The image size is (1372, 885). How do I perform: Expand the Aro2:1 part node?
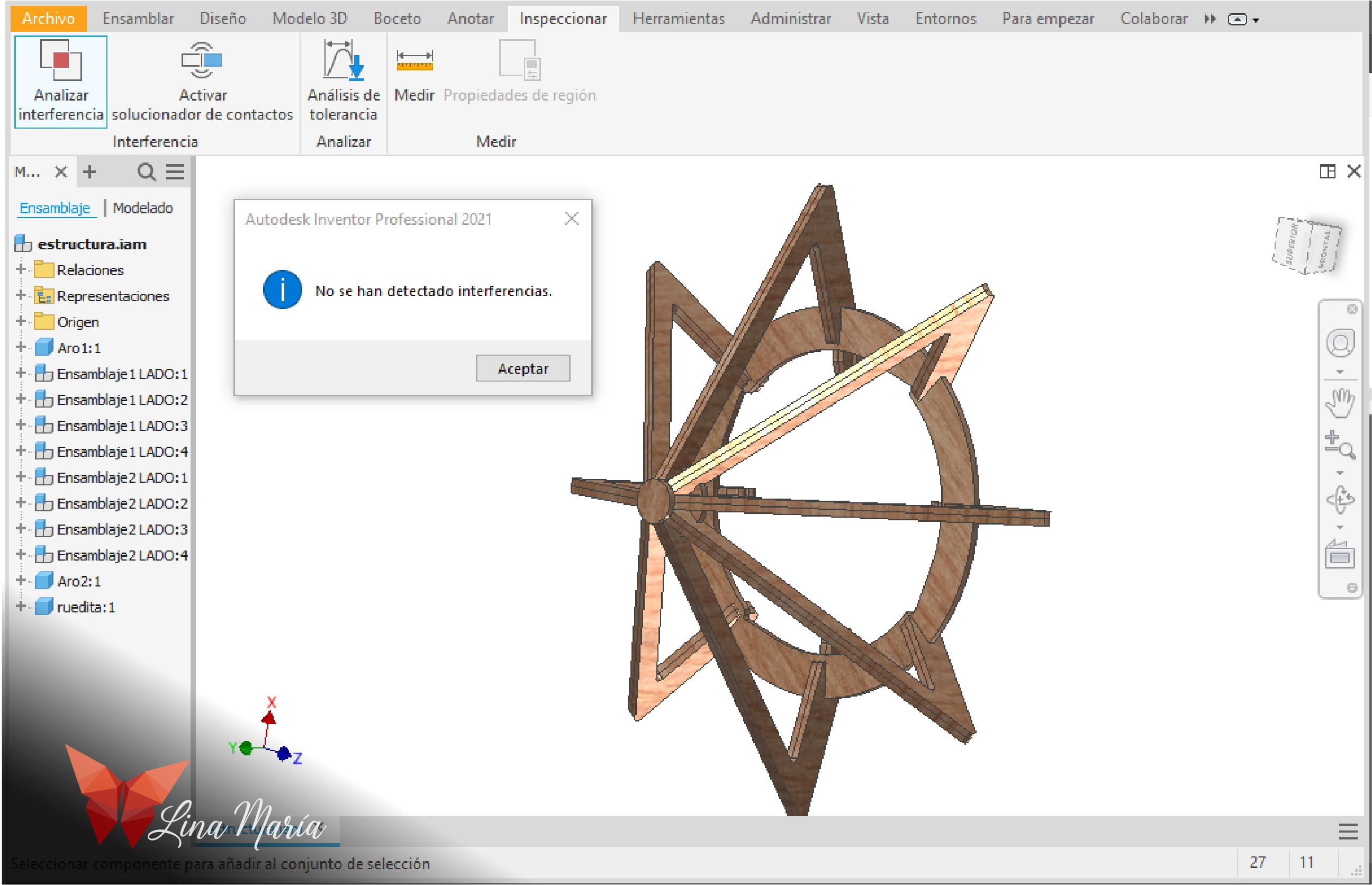click(x=21, y=580)
